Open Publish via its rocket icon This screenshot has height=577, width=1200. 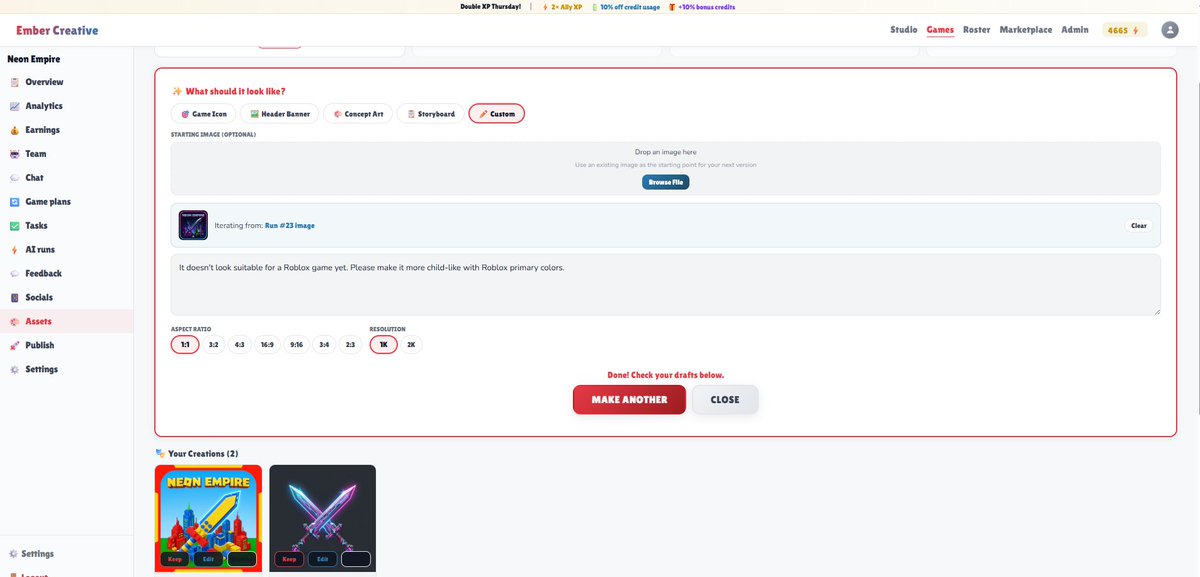[x=15, y=346]
